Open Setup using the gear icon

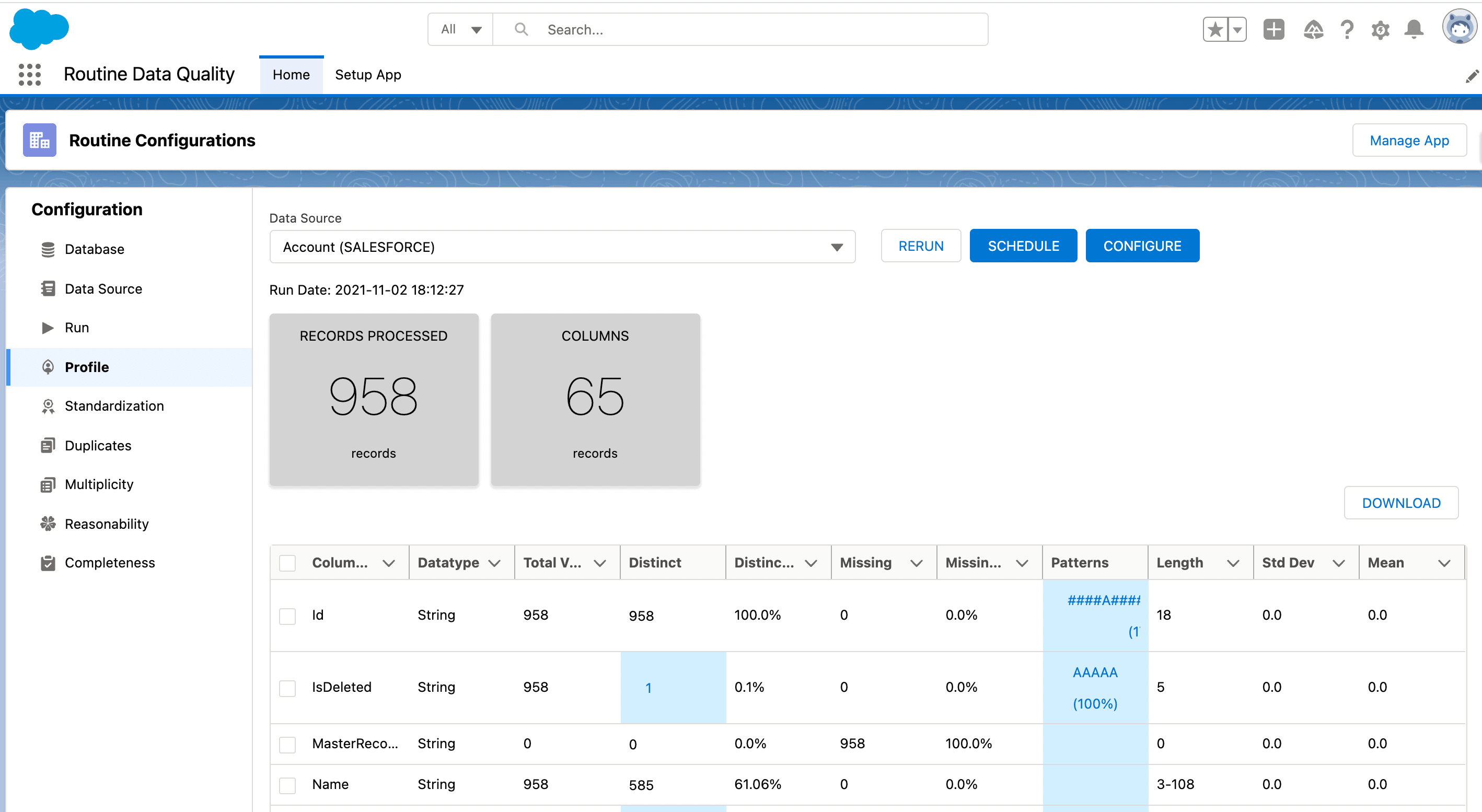tap(1381, 29)
